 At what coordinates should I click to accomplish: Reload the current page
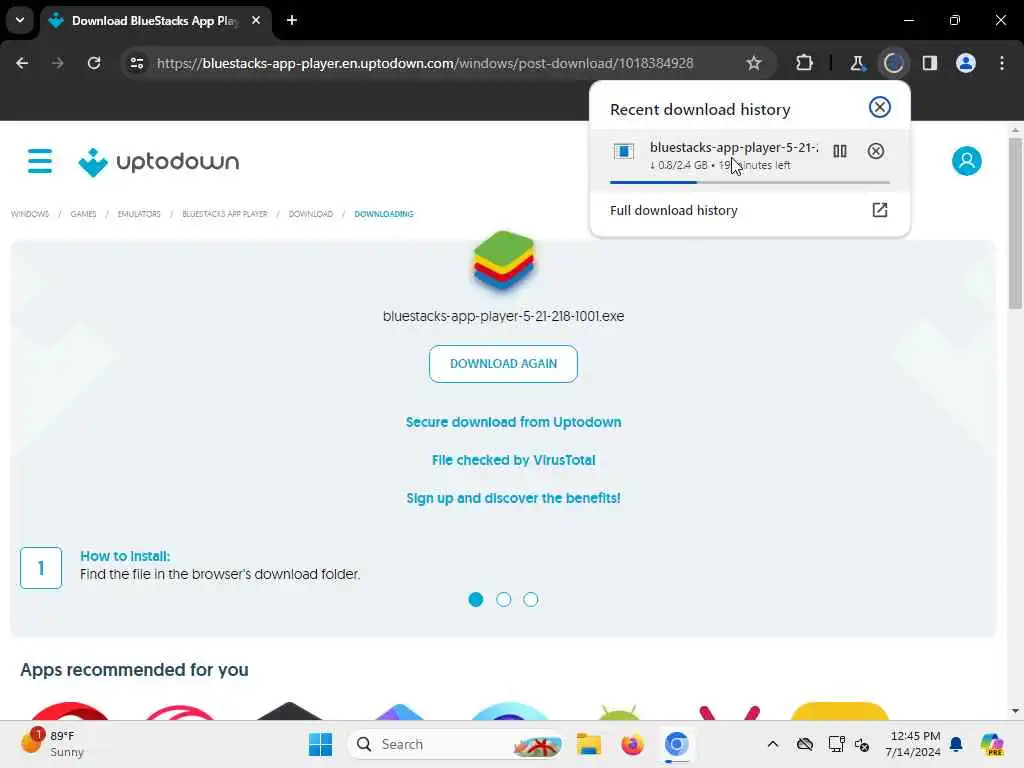pyautogui.click(x=94, y=63)
